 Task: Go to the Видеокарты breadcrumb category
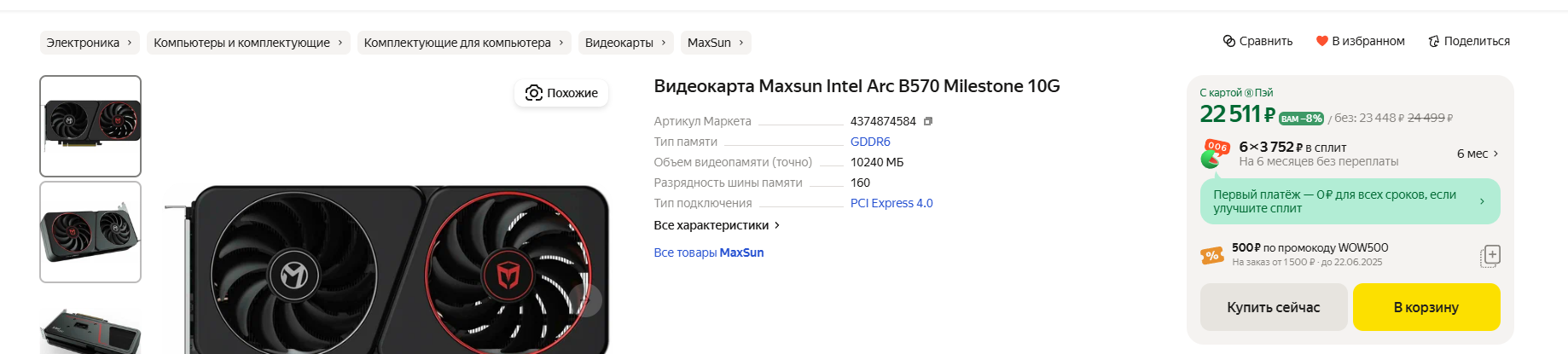625,43
